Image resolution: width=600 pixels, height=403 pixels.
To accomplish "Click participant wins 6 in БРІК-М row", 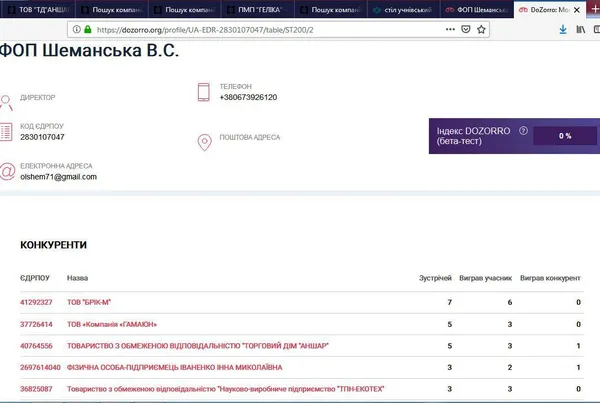I will tap(509, 302).
